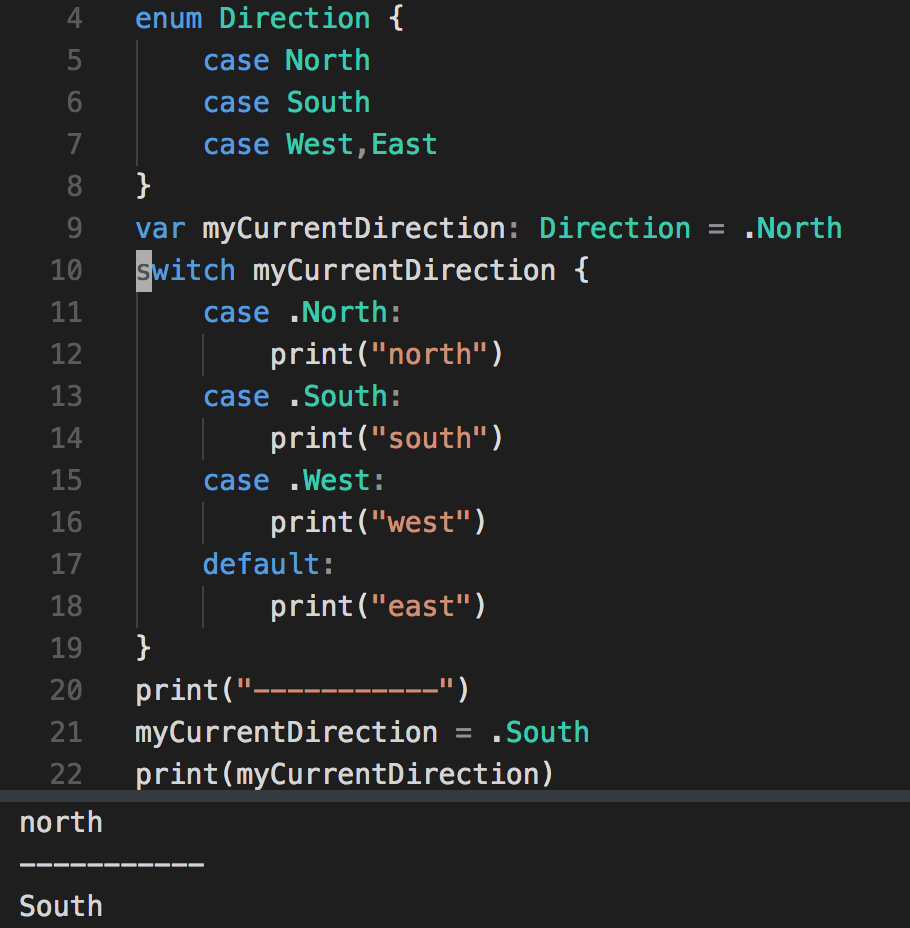Click the enum keyword on line 4
910x928 pixels.
point(169,18)
